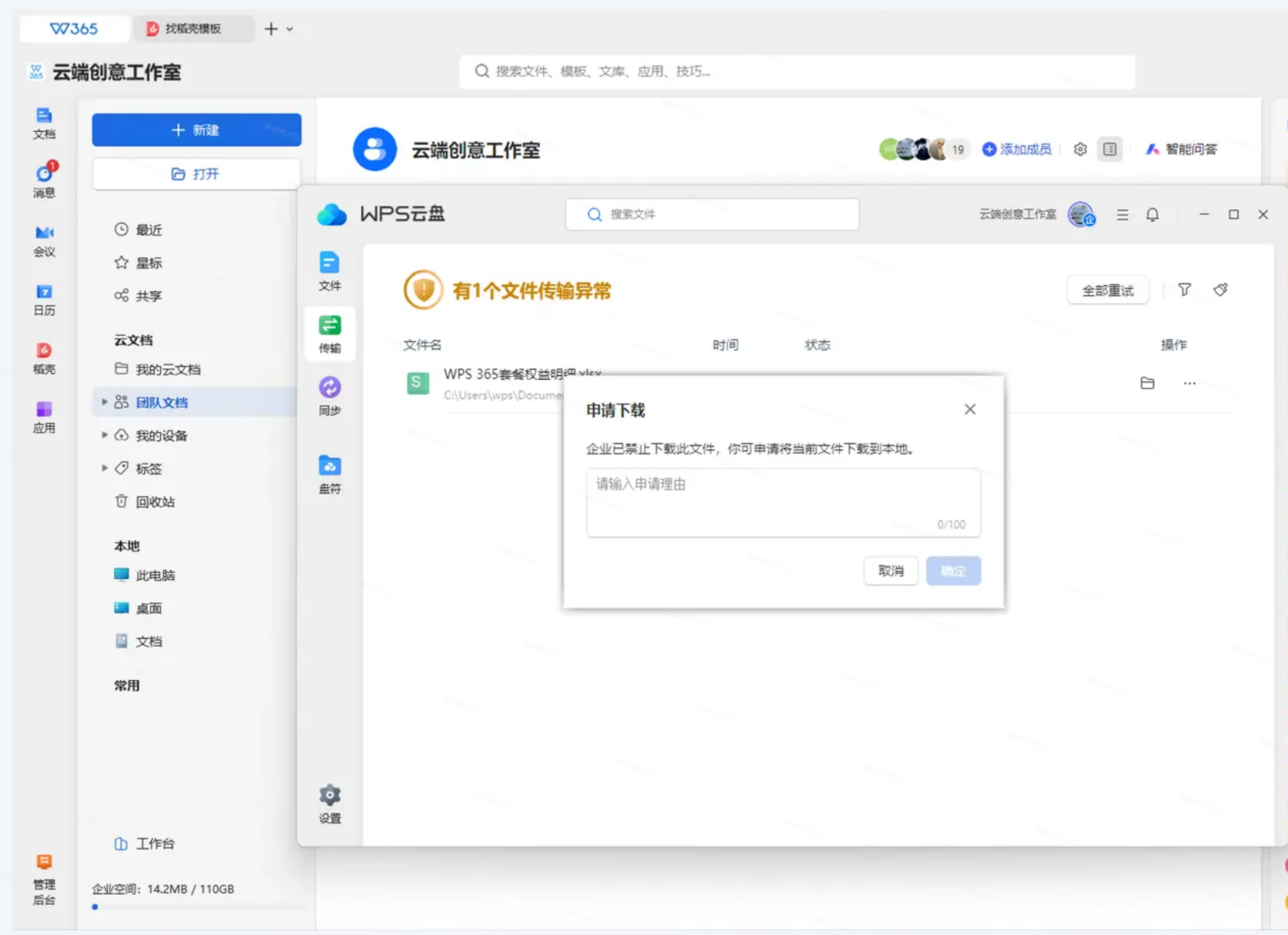1288x935 pixels.
Task: Click the 企业空间 storage usage bar
Action: click(x=199, y=907)
